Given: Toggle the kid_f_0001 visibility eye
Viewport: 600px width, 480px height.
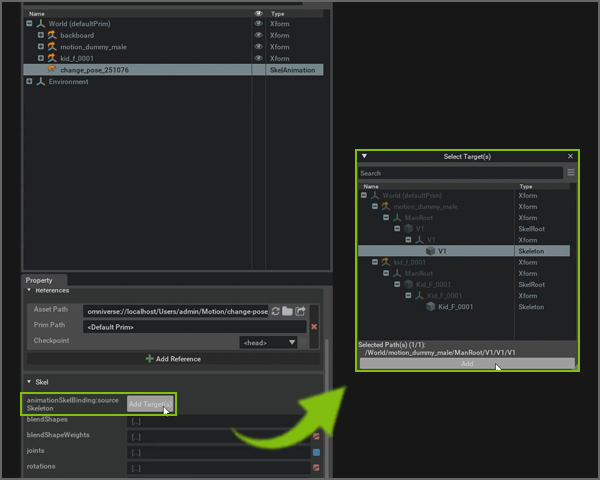Looking at the screenshot, I should [x=258, y=59].
